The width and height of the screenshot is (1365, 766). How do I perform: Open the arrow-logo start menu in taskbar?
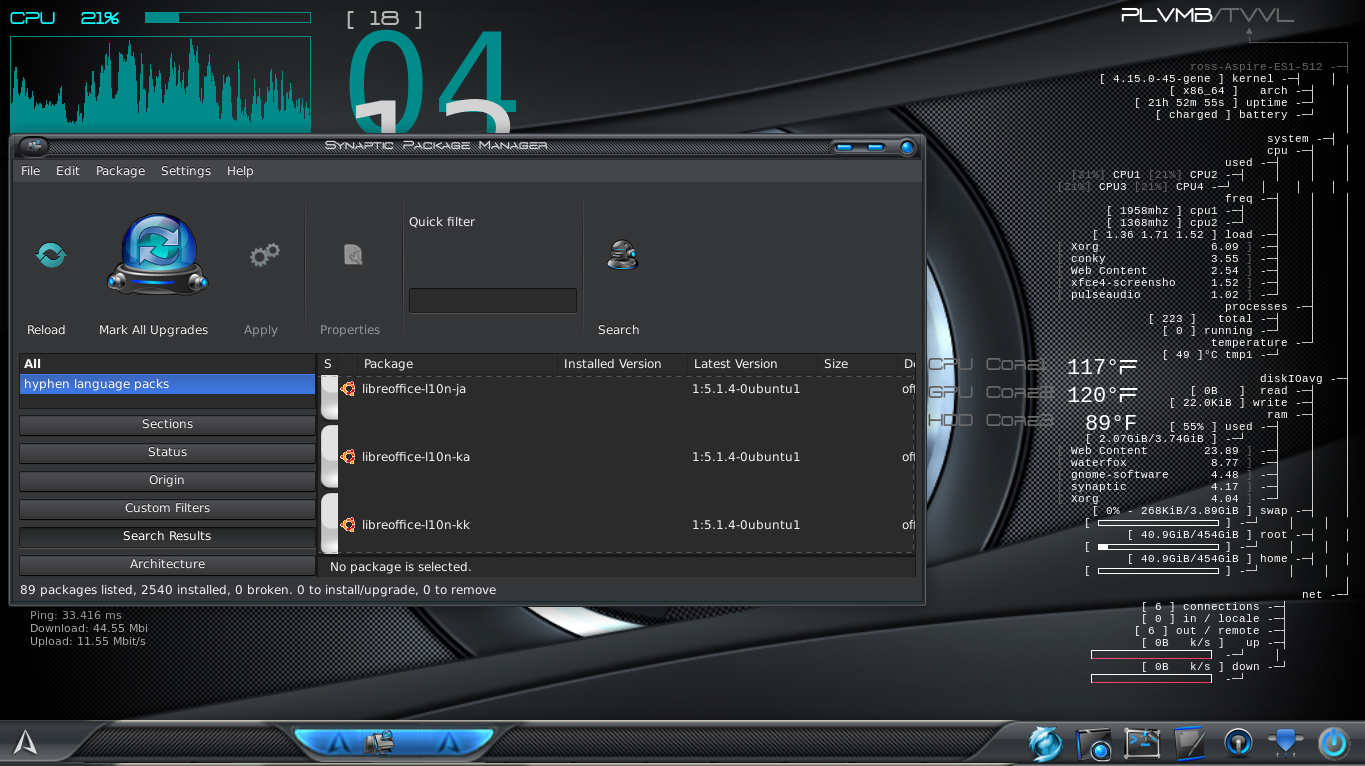25,742
